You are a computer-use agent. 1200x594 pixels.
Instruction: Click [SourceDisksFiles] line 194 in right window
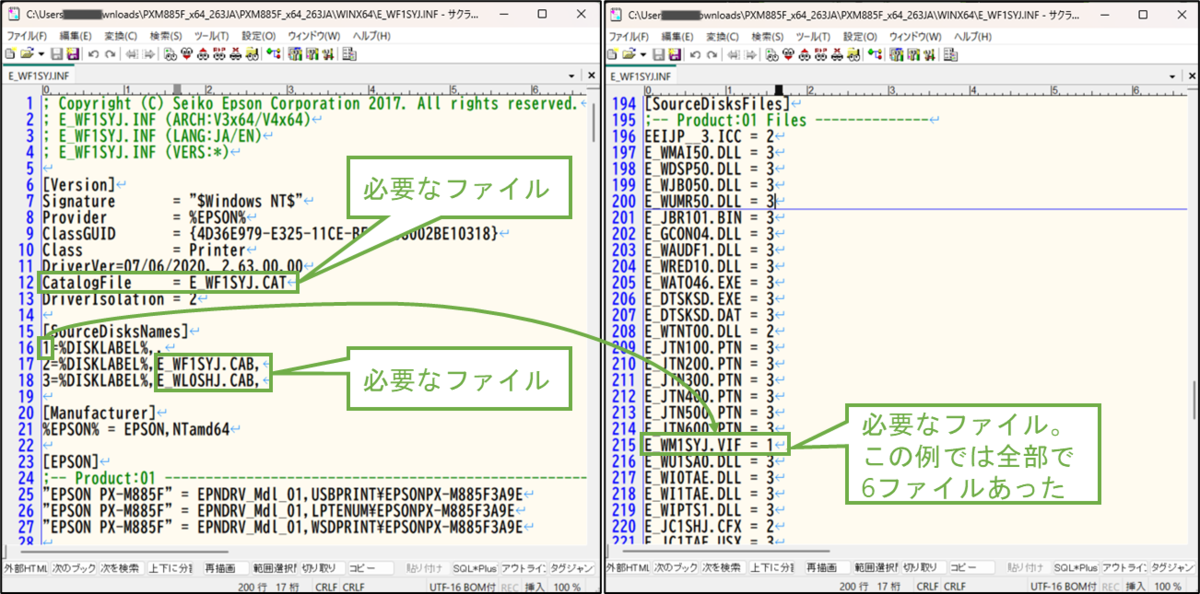coord(717,103)
